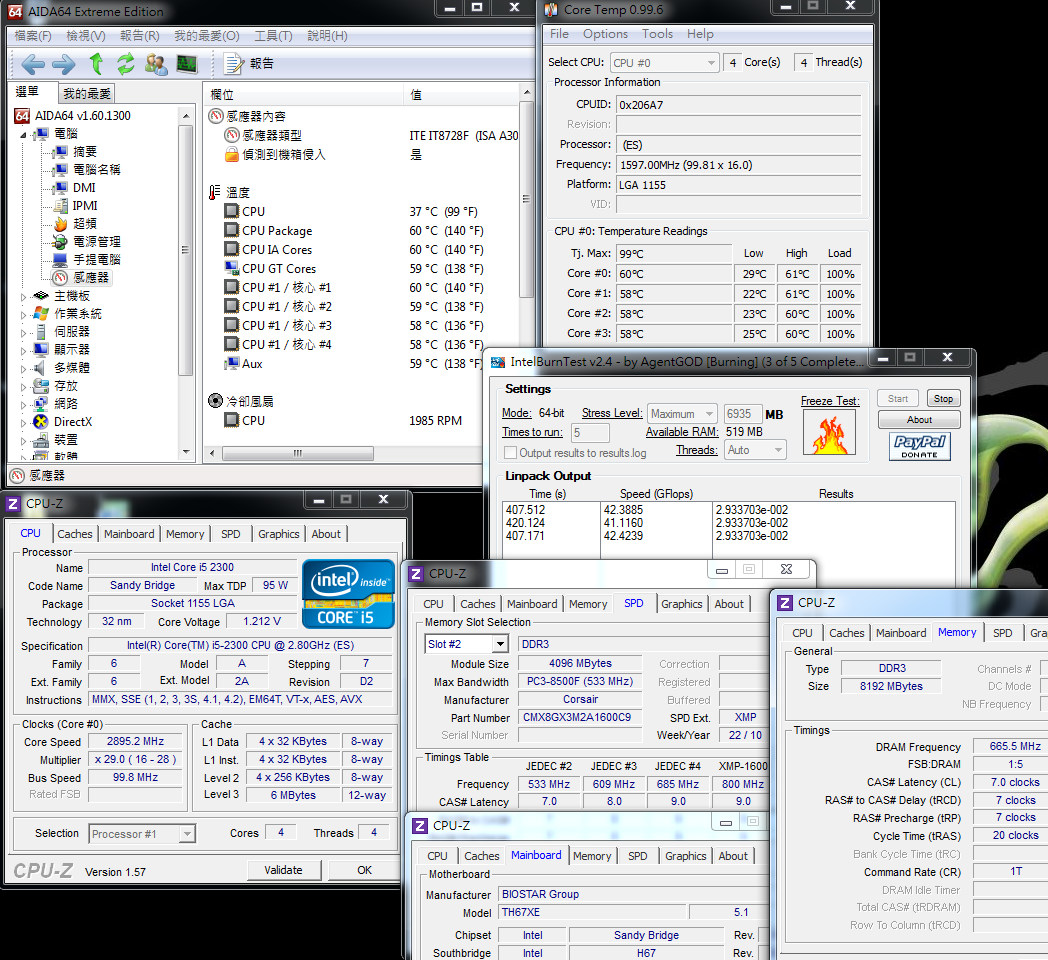Switch to Caches tab in processor CPU-Z window
The image size is (1048, 960).
tap(75, 534)
